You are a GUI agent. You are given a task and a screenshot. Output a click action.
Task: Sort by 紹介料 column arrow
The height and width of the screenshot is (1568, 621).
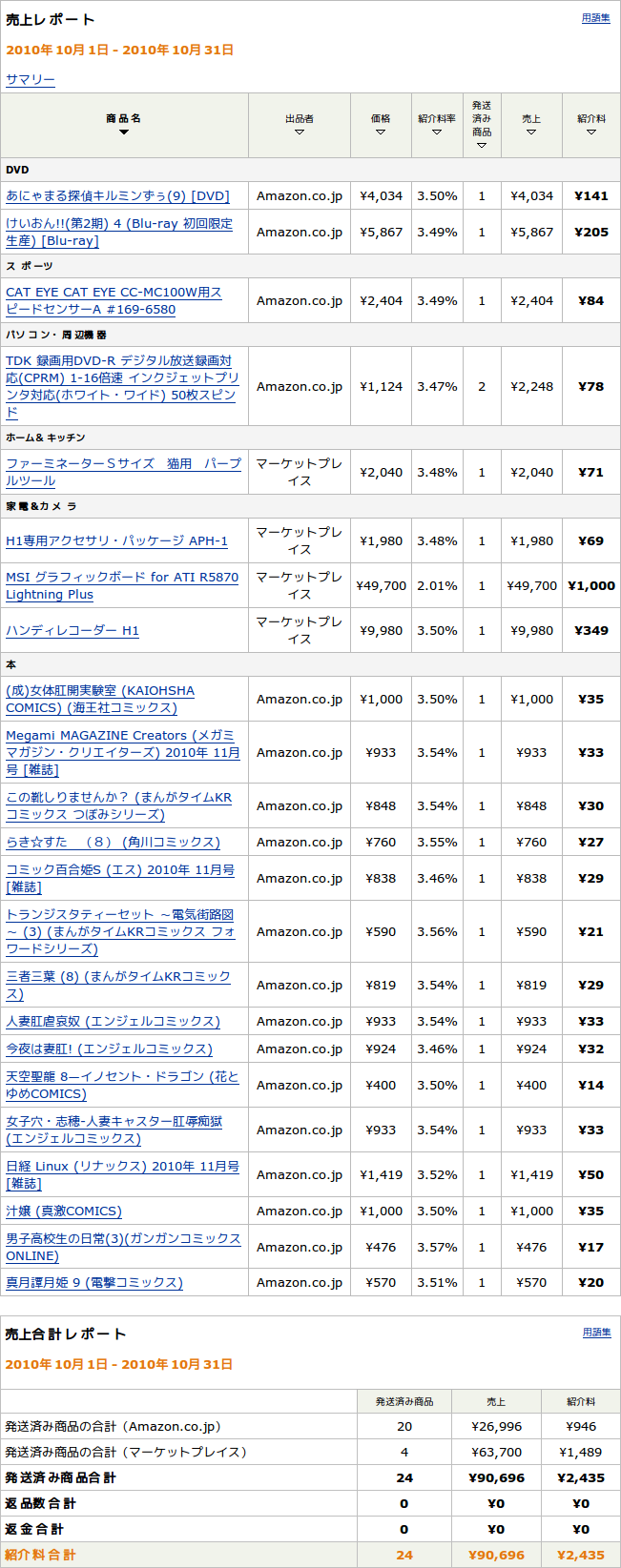(x=591, y=132)
